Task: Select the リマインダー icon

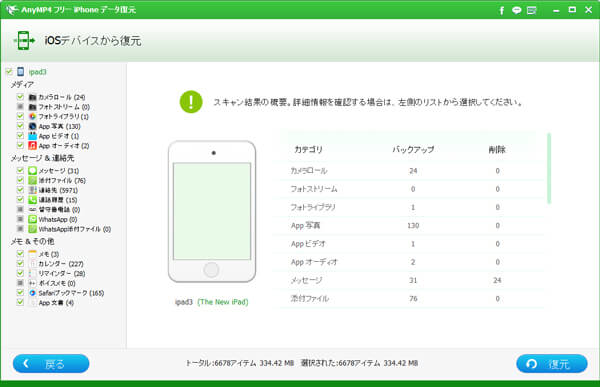Action: pos(33,273)
